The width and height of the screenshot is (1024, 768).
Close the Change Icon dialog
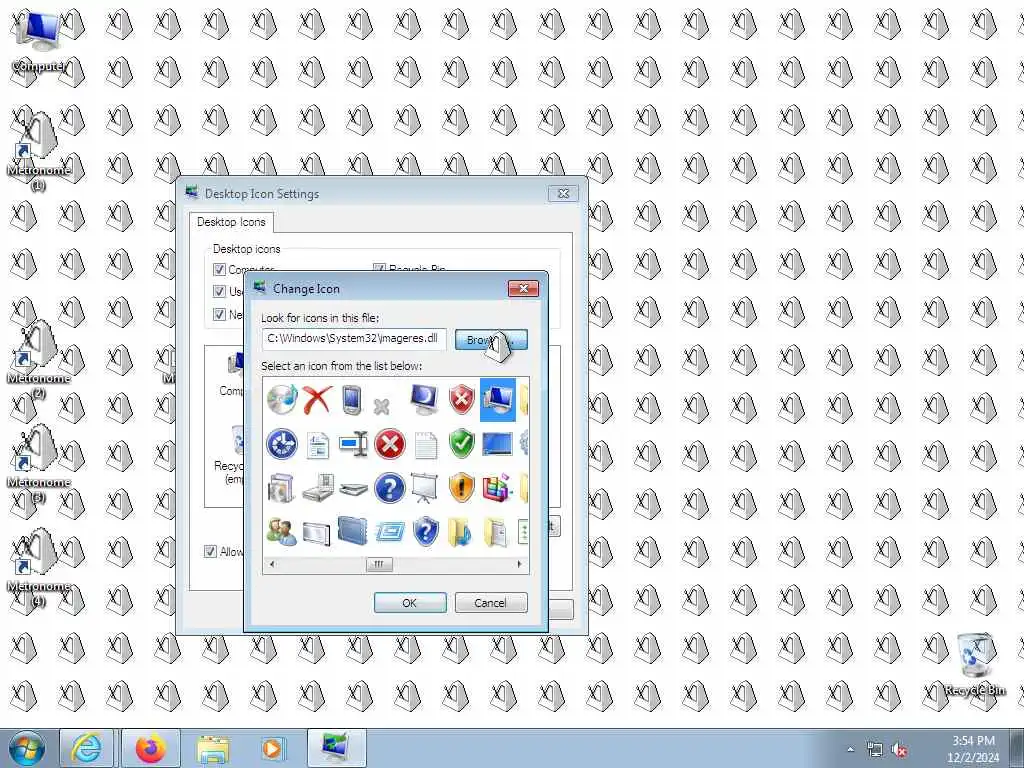[523, 288]
